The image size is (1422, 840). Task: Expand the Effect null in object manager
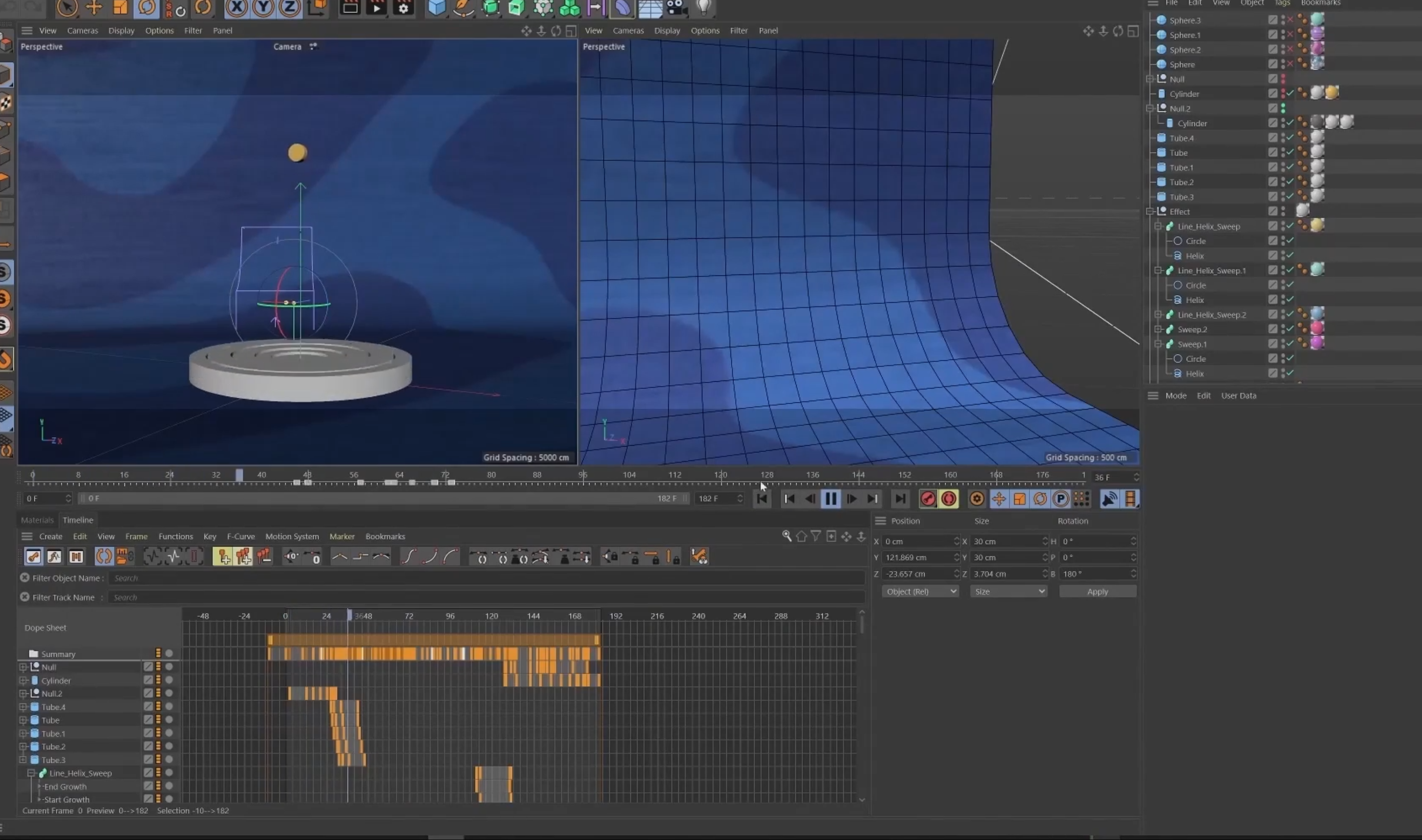tap(1150, 212)
